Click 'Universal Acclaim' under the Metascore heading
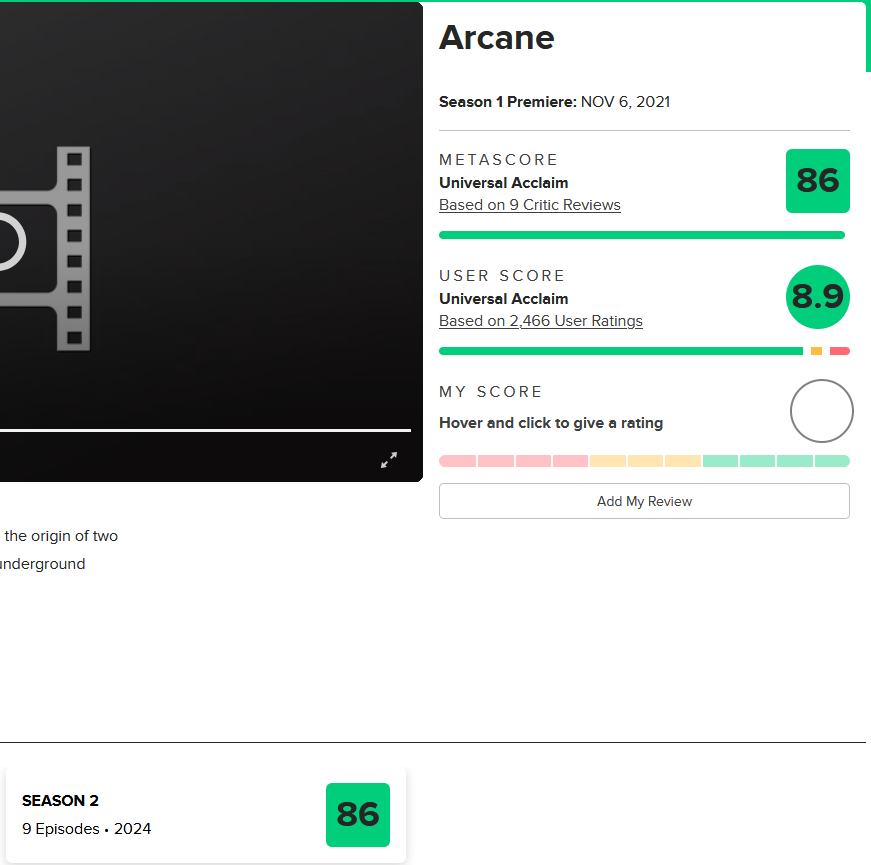The width and height of the screenshot is (871, 865). coord(503,183)
